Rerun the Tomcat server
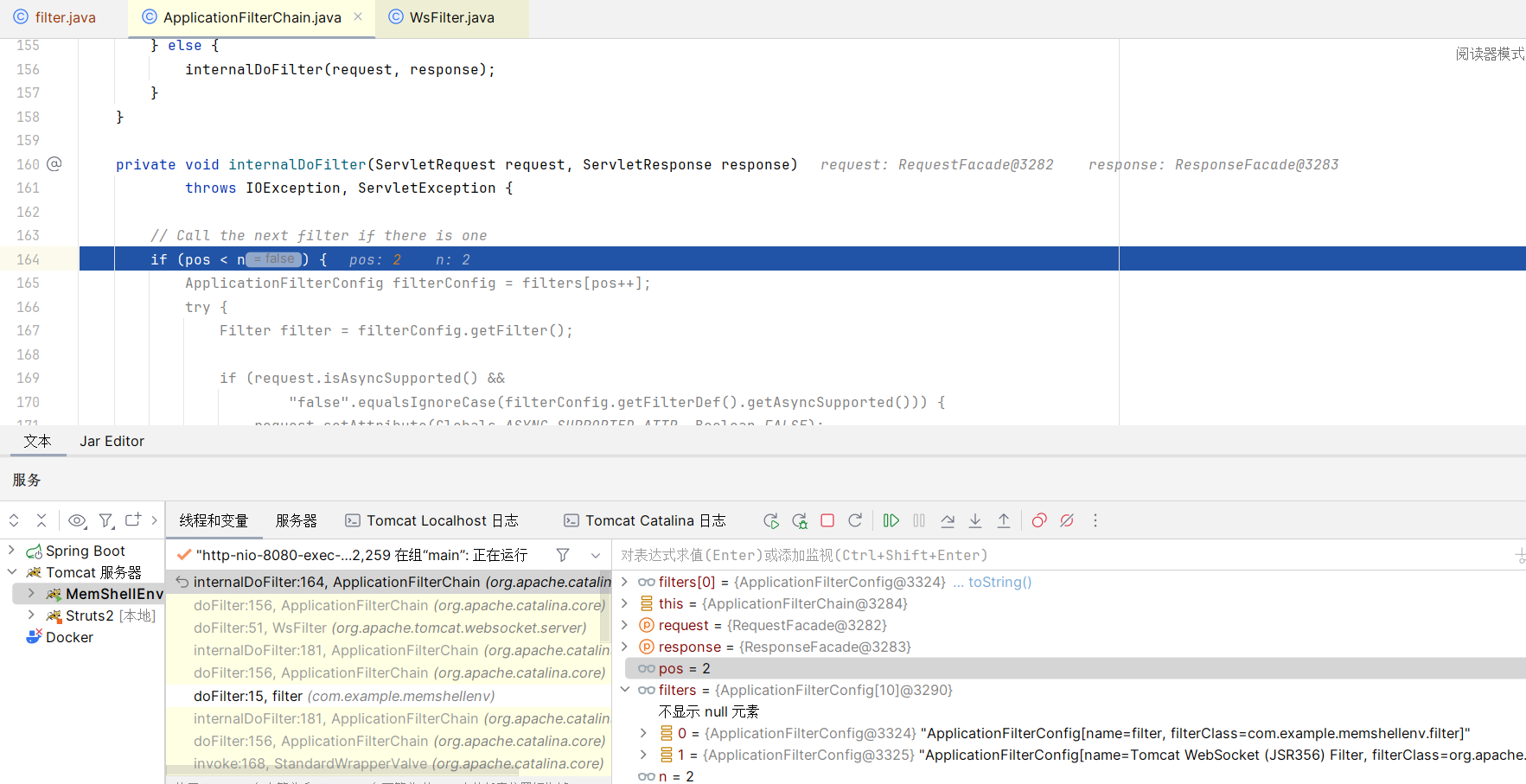The width and height of the screenshot is (1526, 784). tap(771, 520)
